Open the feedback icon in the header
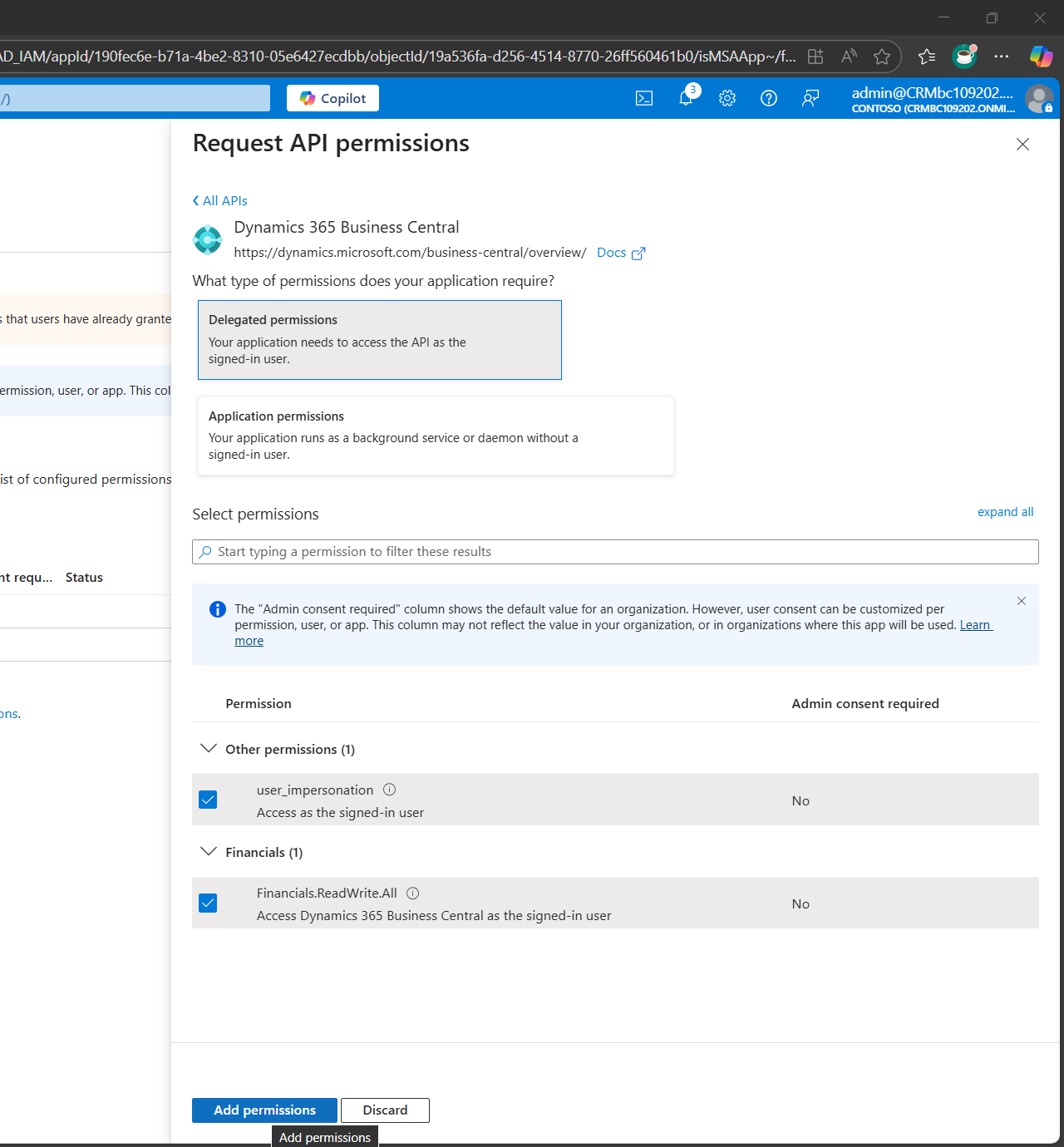This screenshot has width=1064, height=1147. pos(810,98)
